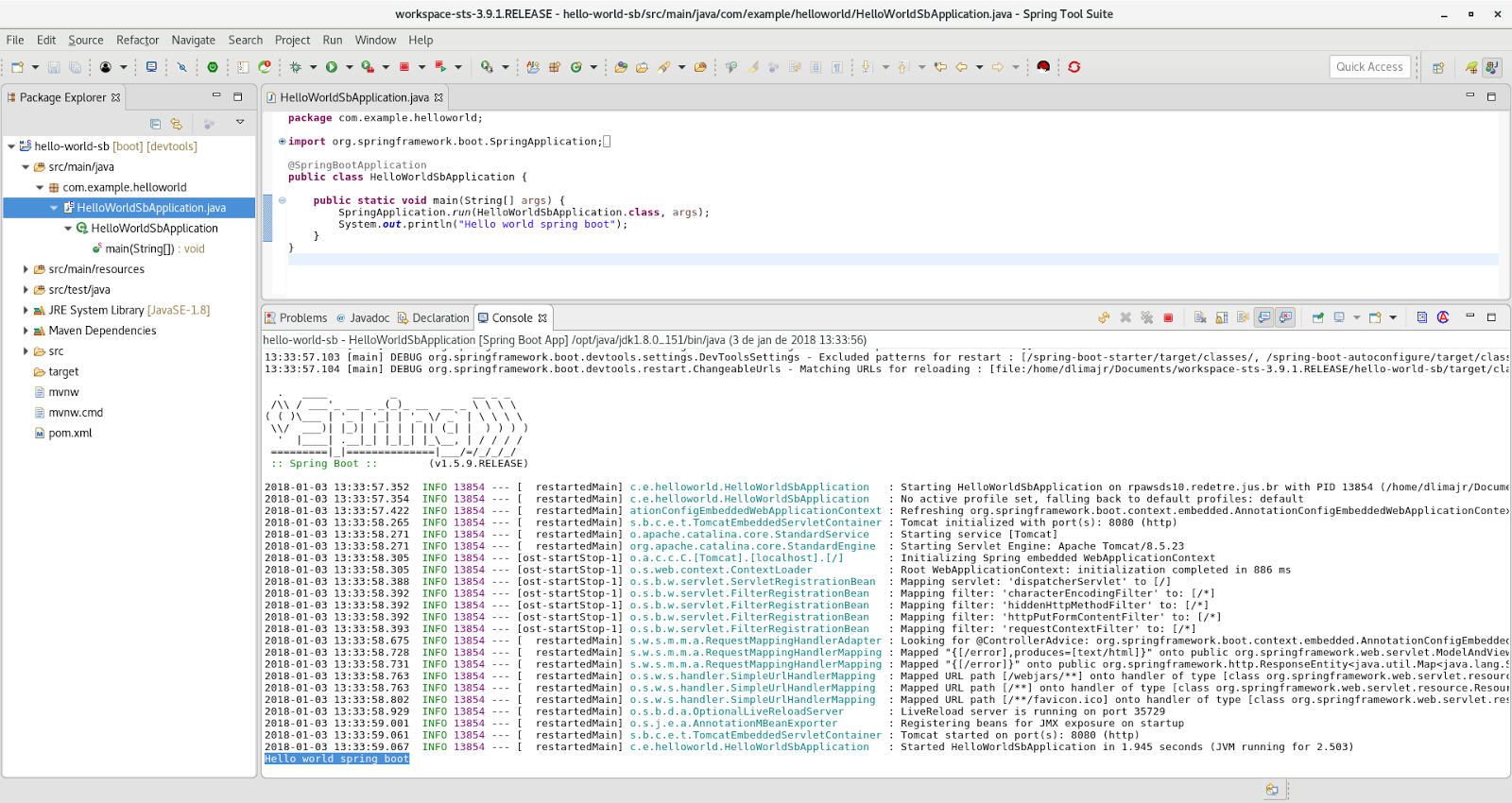
Task: Click the Debug bug icon in toolbar
Action: click(x=296, y=67)
